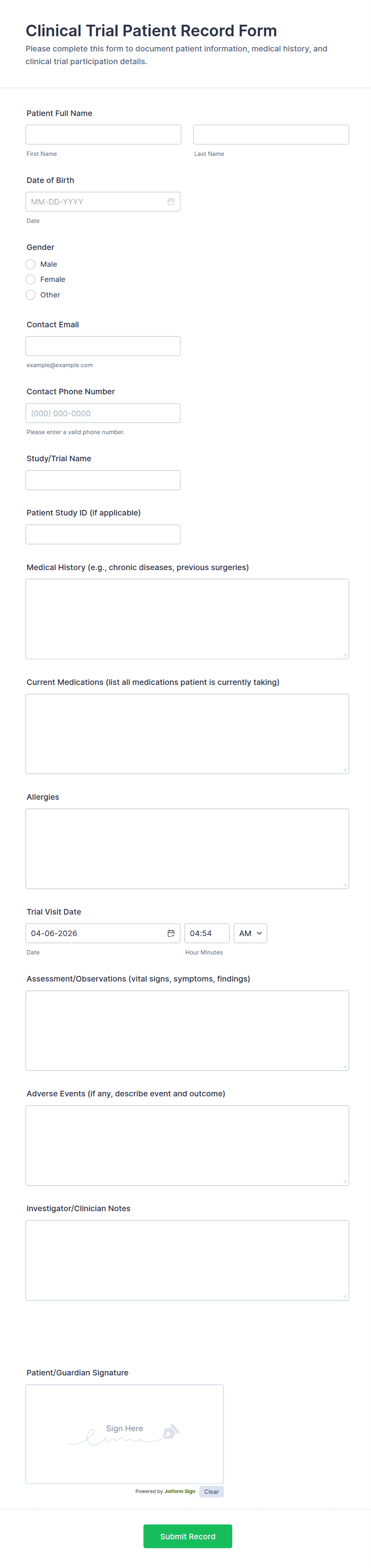The width and height of the screenshot is (371, 1568).
Task: Click the Contact Email field
Action: (103, 346)
